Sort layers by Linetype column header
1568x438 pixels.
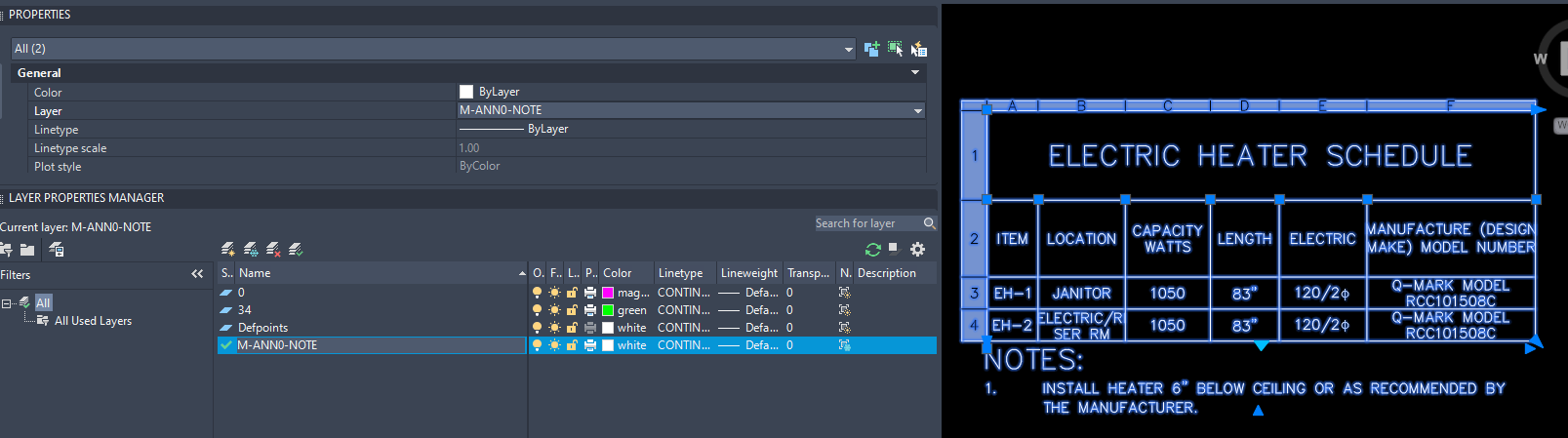686,273
